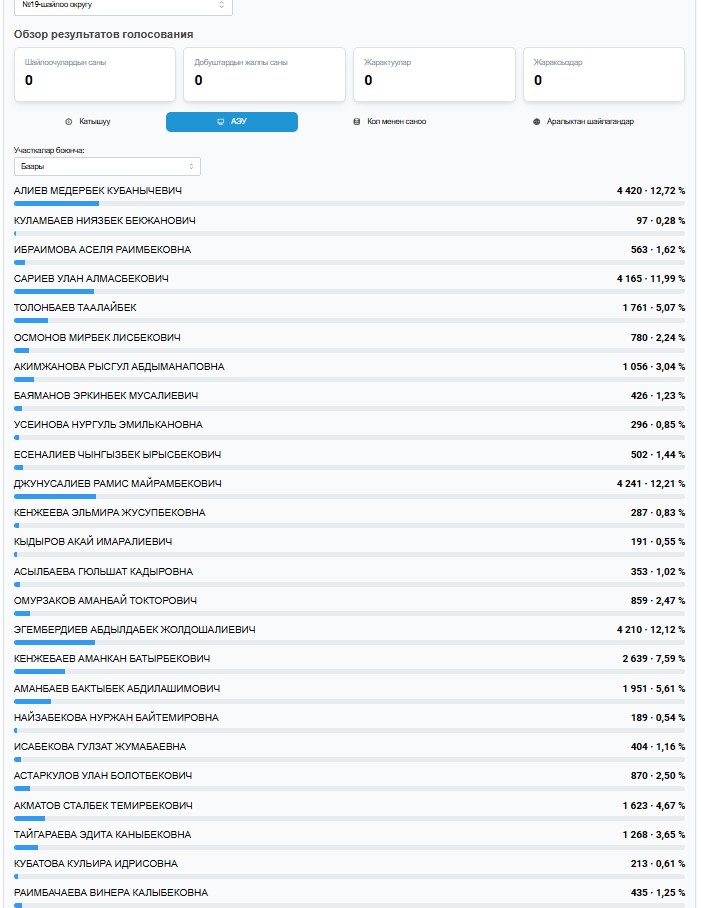Click the clock icon beside Катышуу
Image resolution: width=701 pixels, height=908 pixels.
pos(69,122)
